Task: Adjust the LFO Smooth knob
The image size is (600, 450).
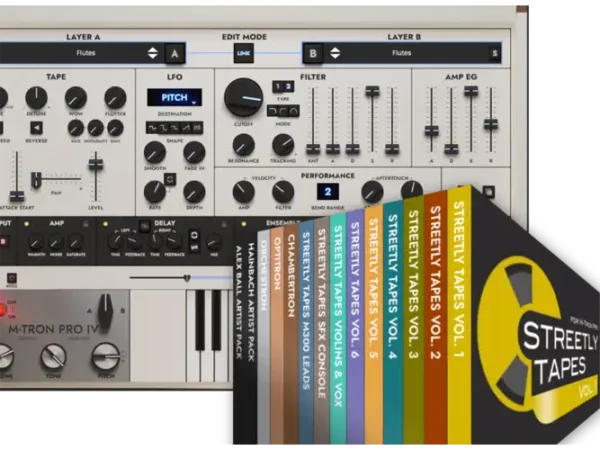Action: [x=155, y=152]
